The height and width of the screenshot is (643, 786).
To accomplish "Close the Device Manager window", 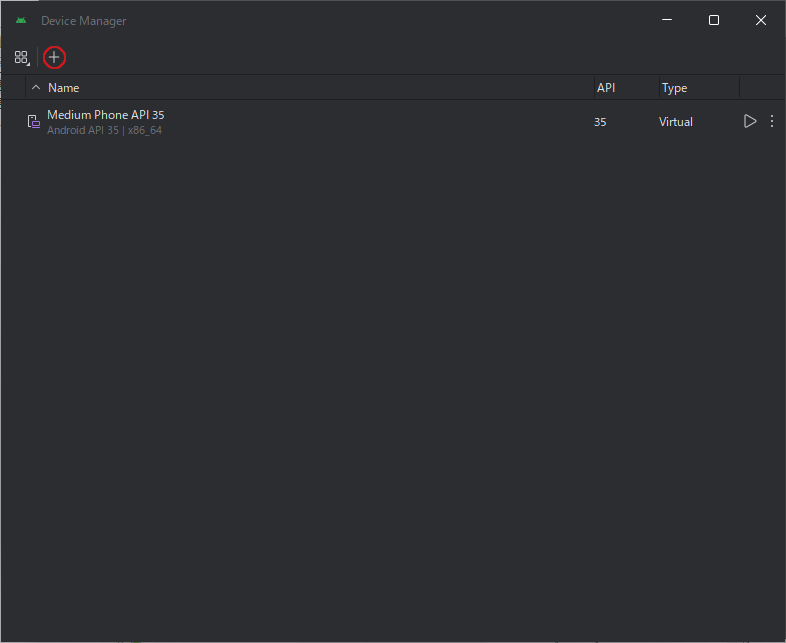I will pyautogui.click(x=761, y=20).
